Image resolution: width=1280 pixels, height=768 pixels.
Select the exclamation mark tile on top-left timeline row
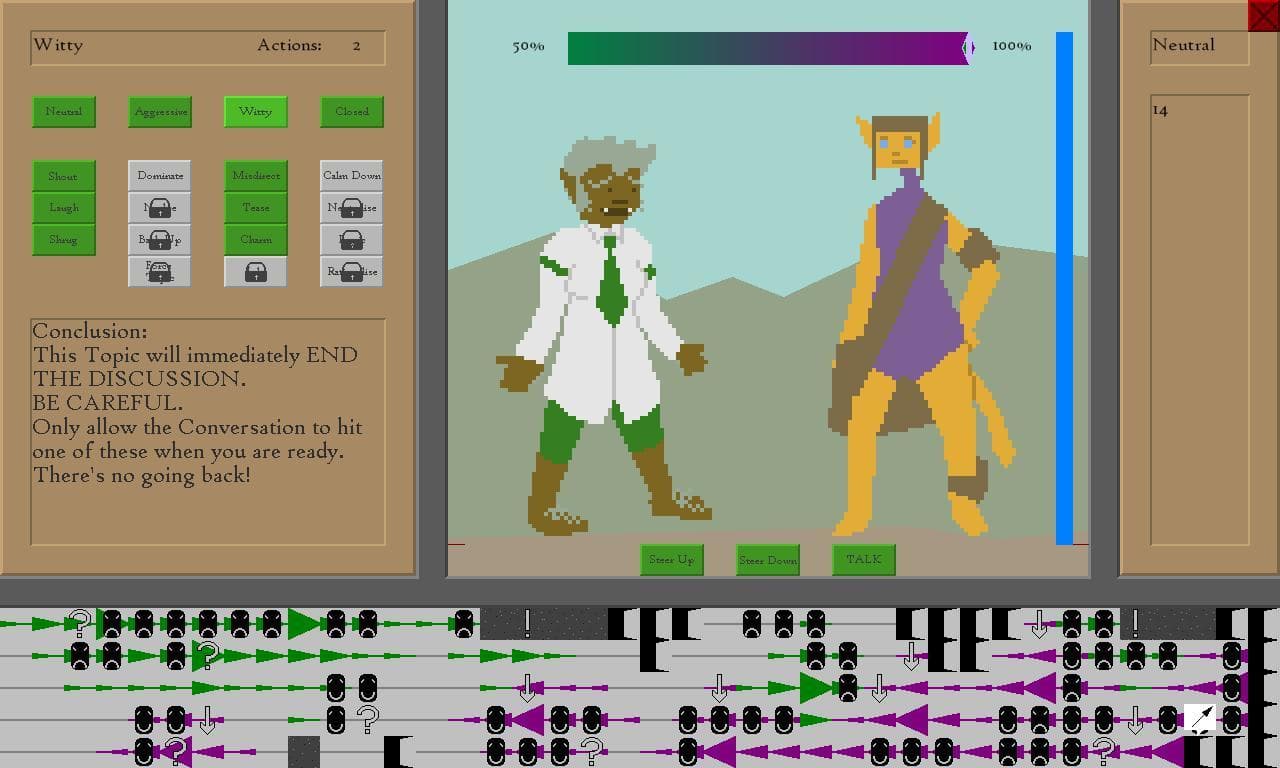pos(527,623)
